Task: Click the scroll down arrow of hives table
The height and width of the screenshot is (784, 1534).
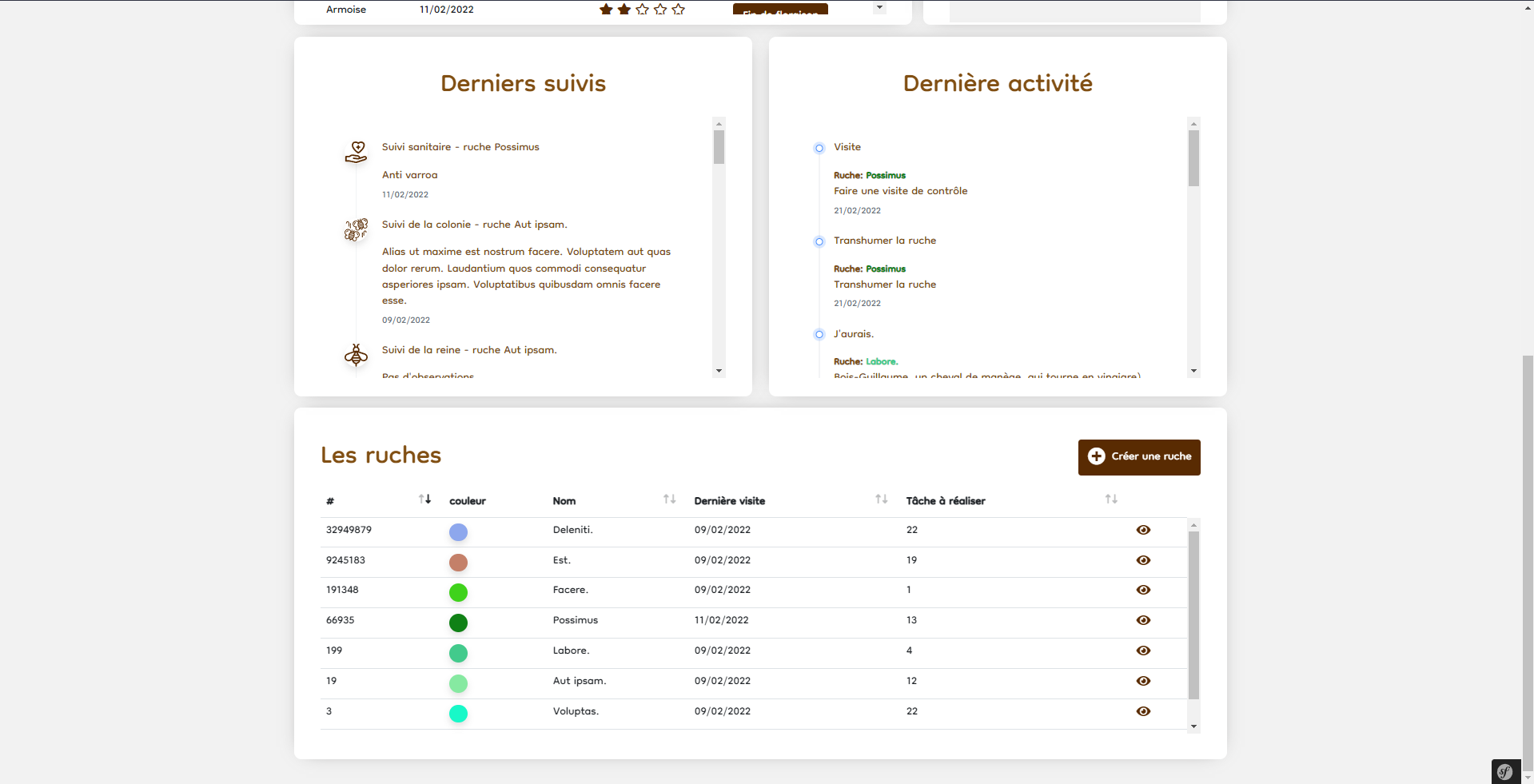Action: (x=1193, y=726)
